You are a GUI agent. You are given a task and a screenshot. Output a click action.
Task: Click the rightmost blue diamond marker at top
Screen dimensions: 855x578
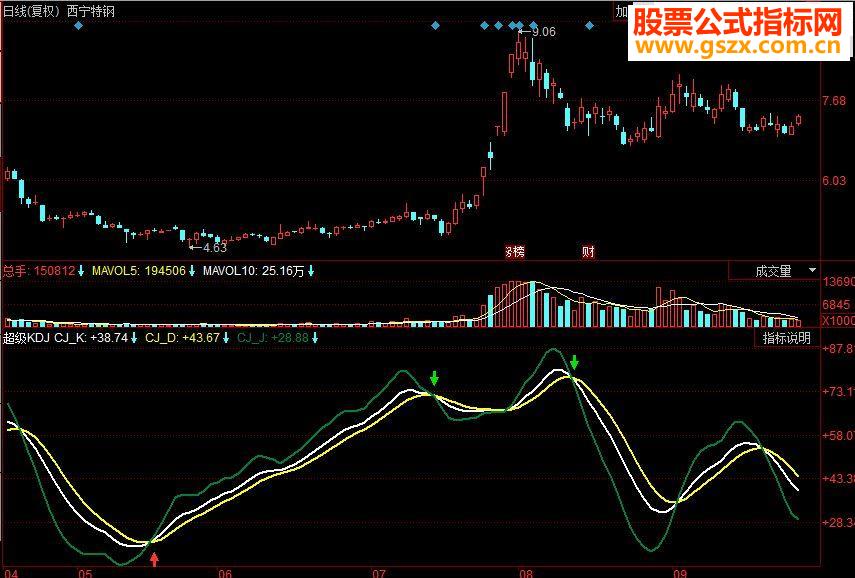click(x=589, y=26)
